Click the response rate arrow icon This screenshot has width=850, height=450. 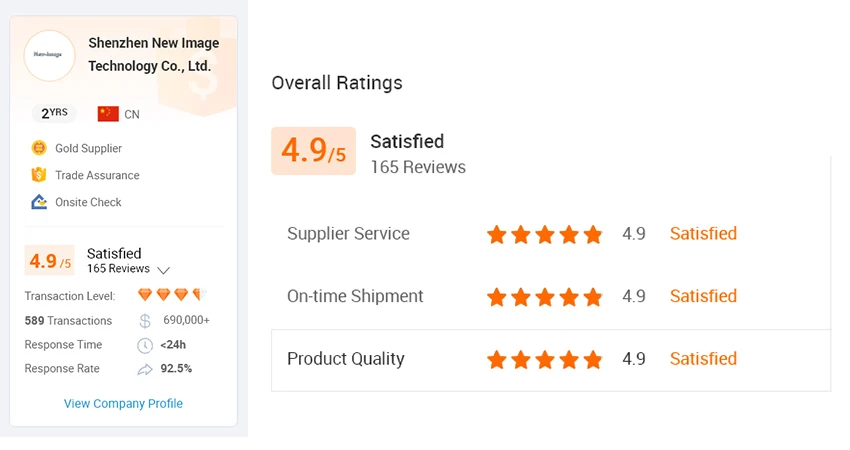(145, 369)
